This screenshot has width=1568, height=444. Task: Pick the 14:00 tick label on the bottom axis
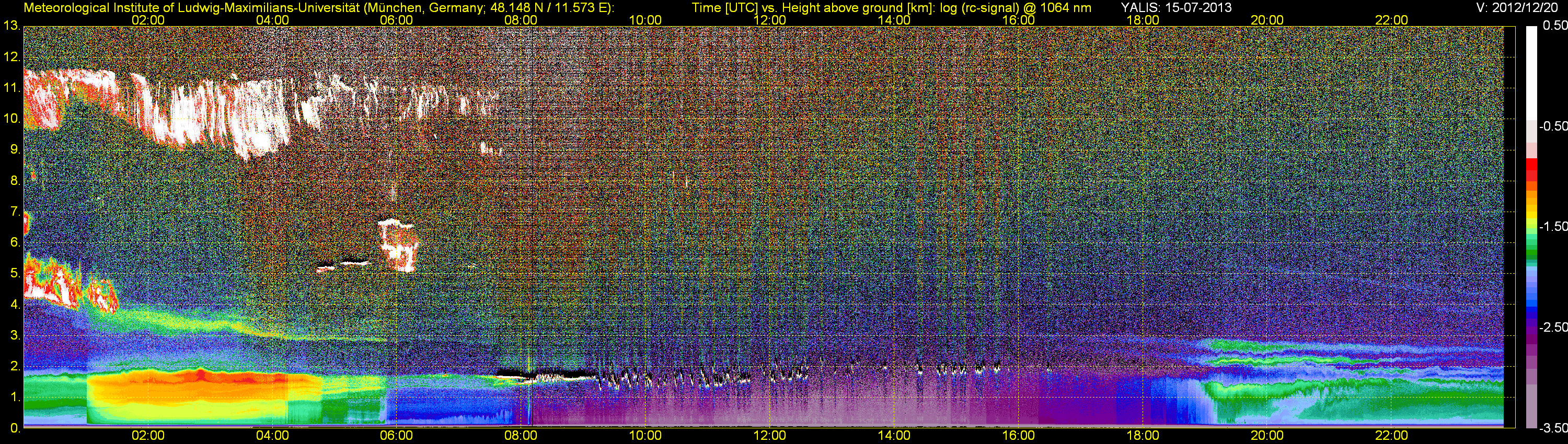[x=894, y=436]
